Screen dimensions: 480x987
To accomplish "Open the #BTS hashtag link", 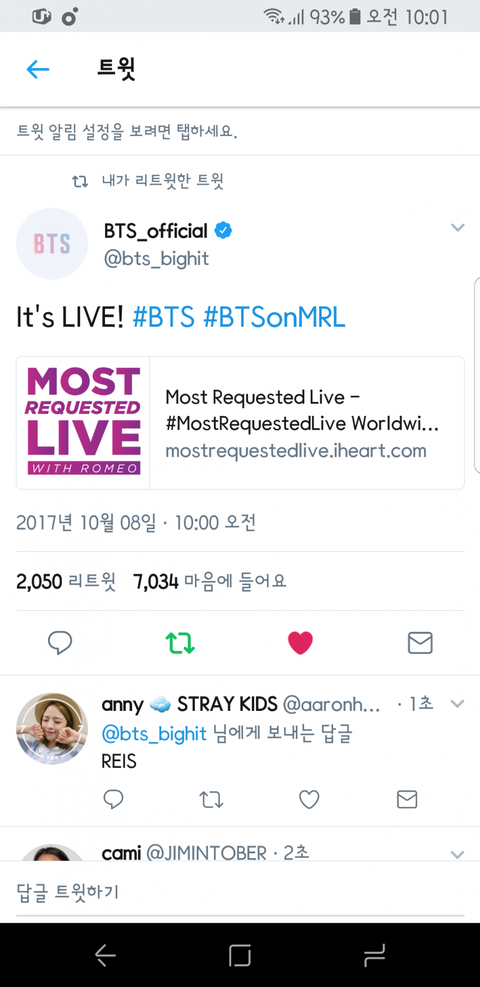I will click(x=164, y=318).
